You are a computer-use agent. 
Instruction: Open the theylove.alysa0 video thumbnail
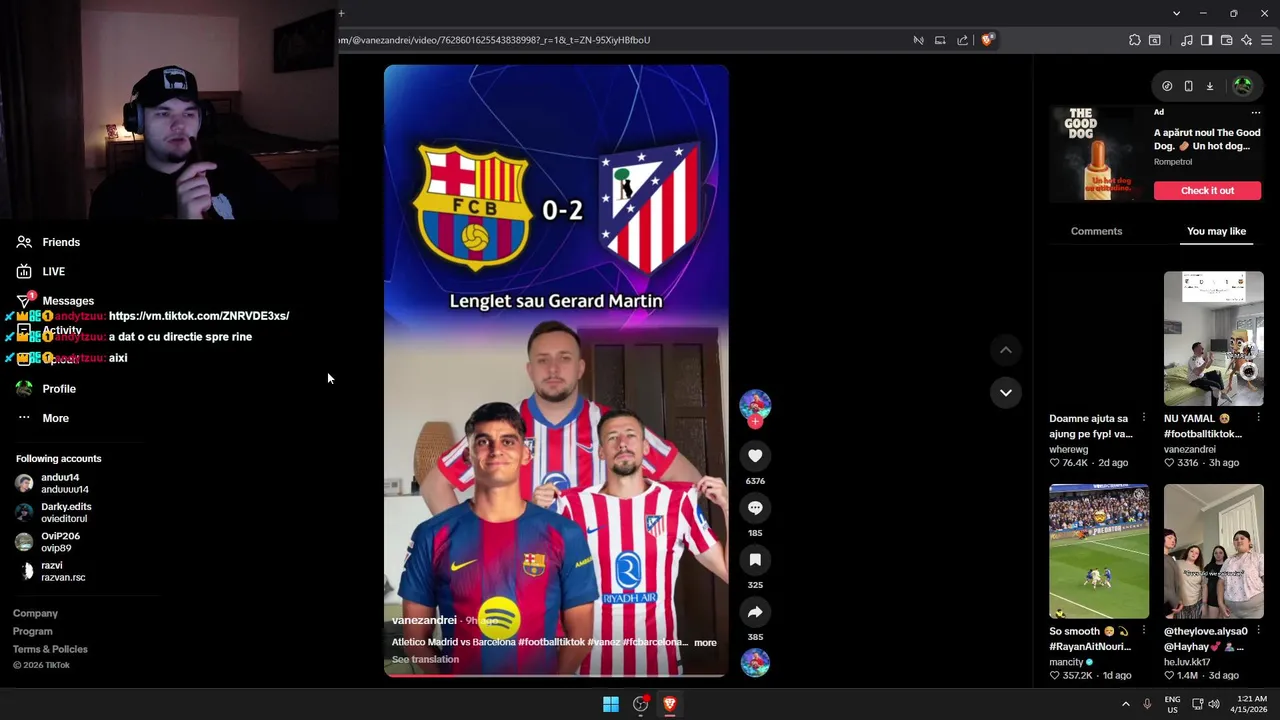pyautogui.click(x=1213, y=552)
